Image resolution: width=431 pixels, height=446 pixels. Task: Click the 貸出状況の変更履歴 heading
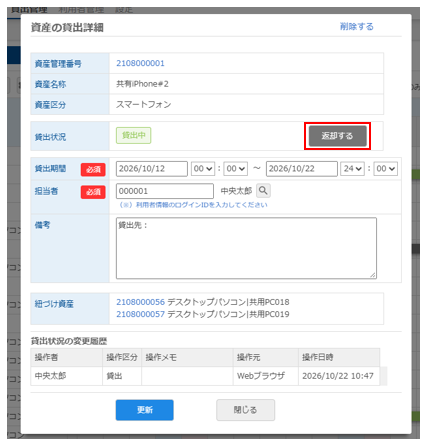pos(69,341)
